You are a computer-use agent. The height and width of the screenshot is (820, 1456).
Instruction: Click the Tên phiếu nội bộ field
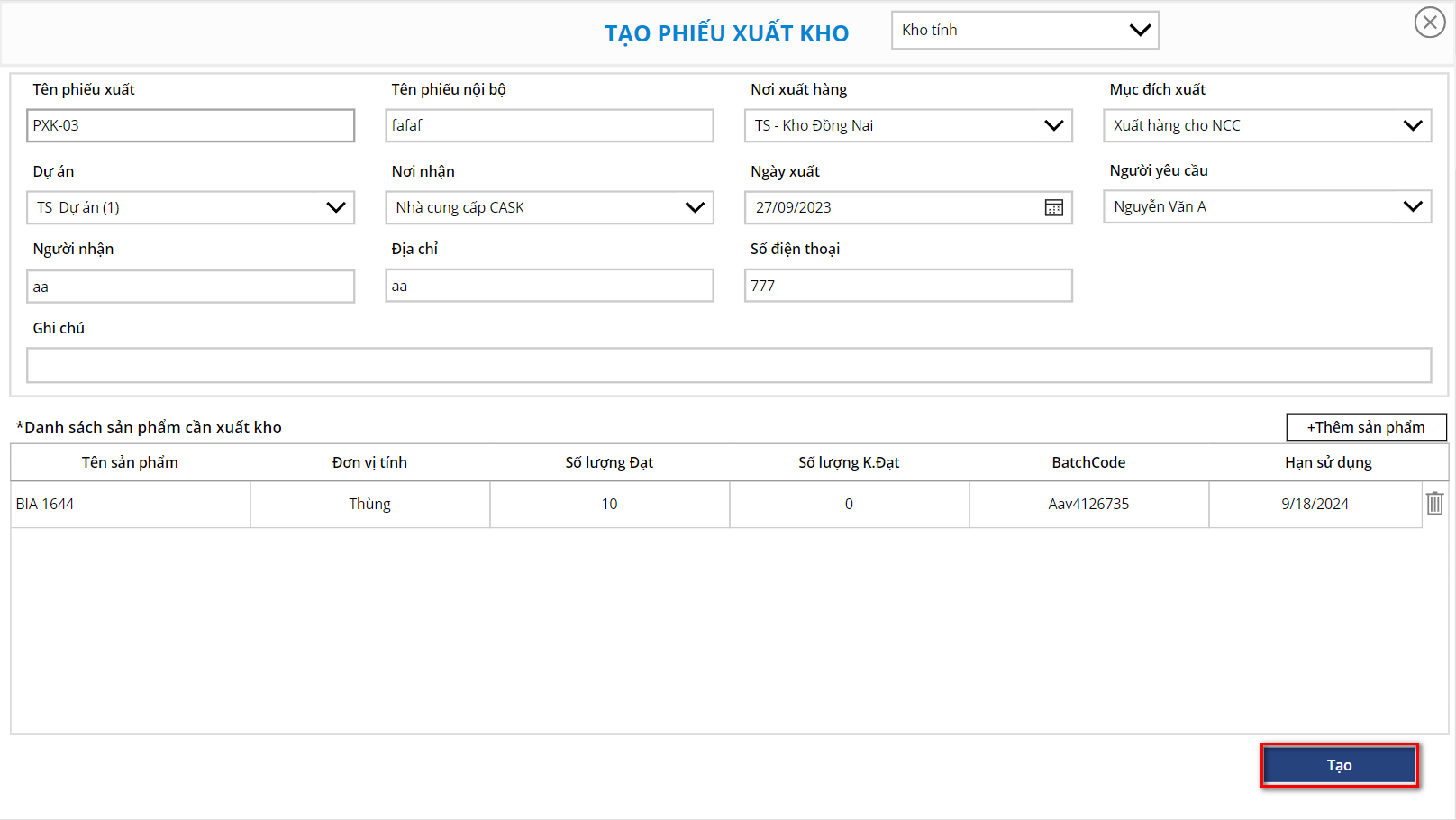[x=549, y=126]
